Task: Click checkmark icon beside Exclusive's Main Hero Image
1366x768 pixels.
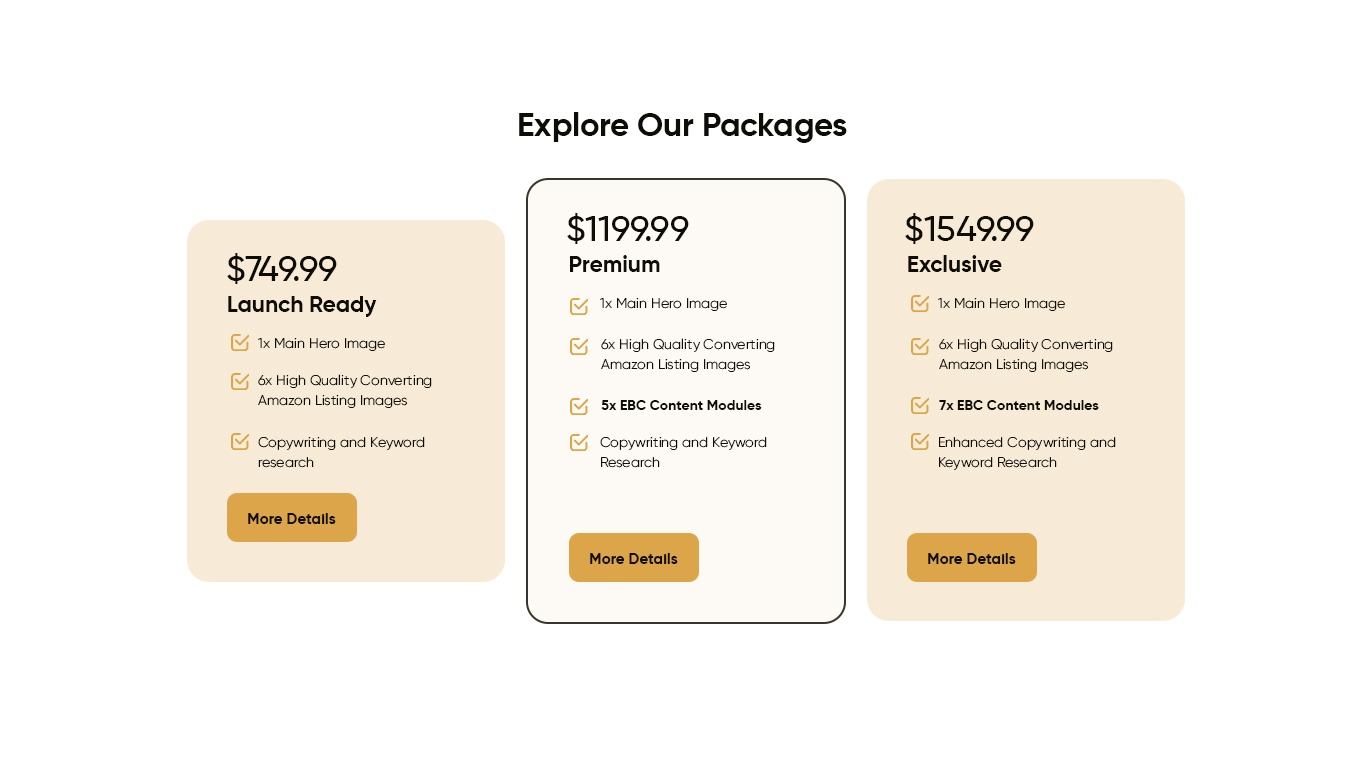Action: point(920,304)
